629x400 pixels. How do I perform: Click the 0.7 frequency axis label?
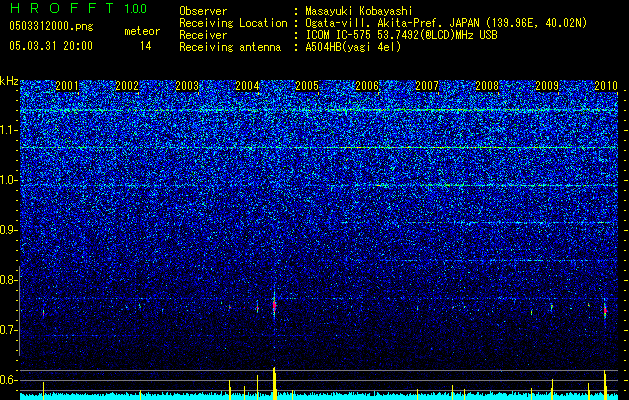point(9,330)
